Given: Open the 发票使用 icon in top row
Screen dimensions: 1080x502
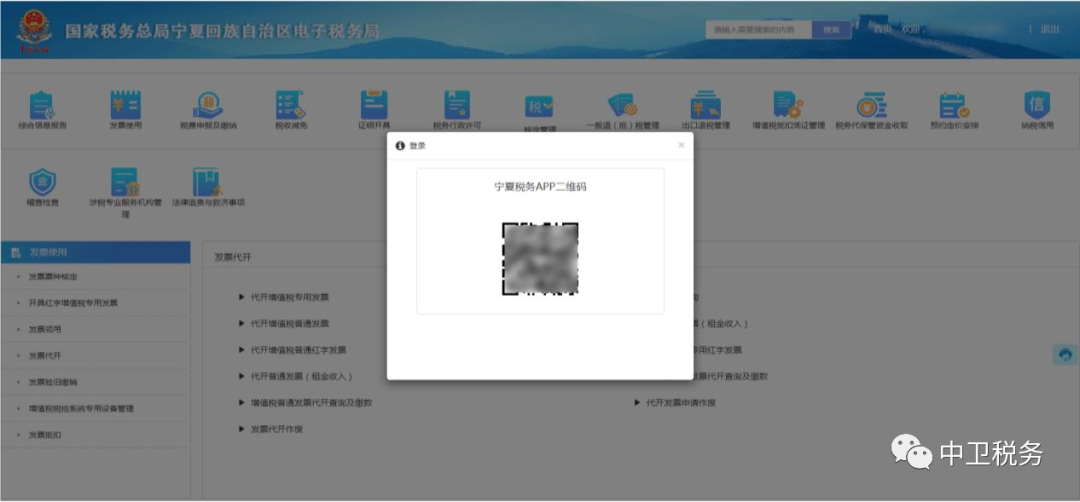Looking at the screenshot, I should pyautogui.click(x=125, y=105).
